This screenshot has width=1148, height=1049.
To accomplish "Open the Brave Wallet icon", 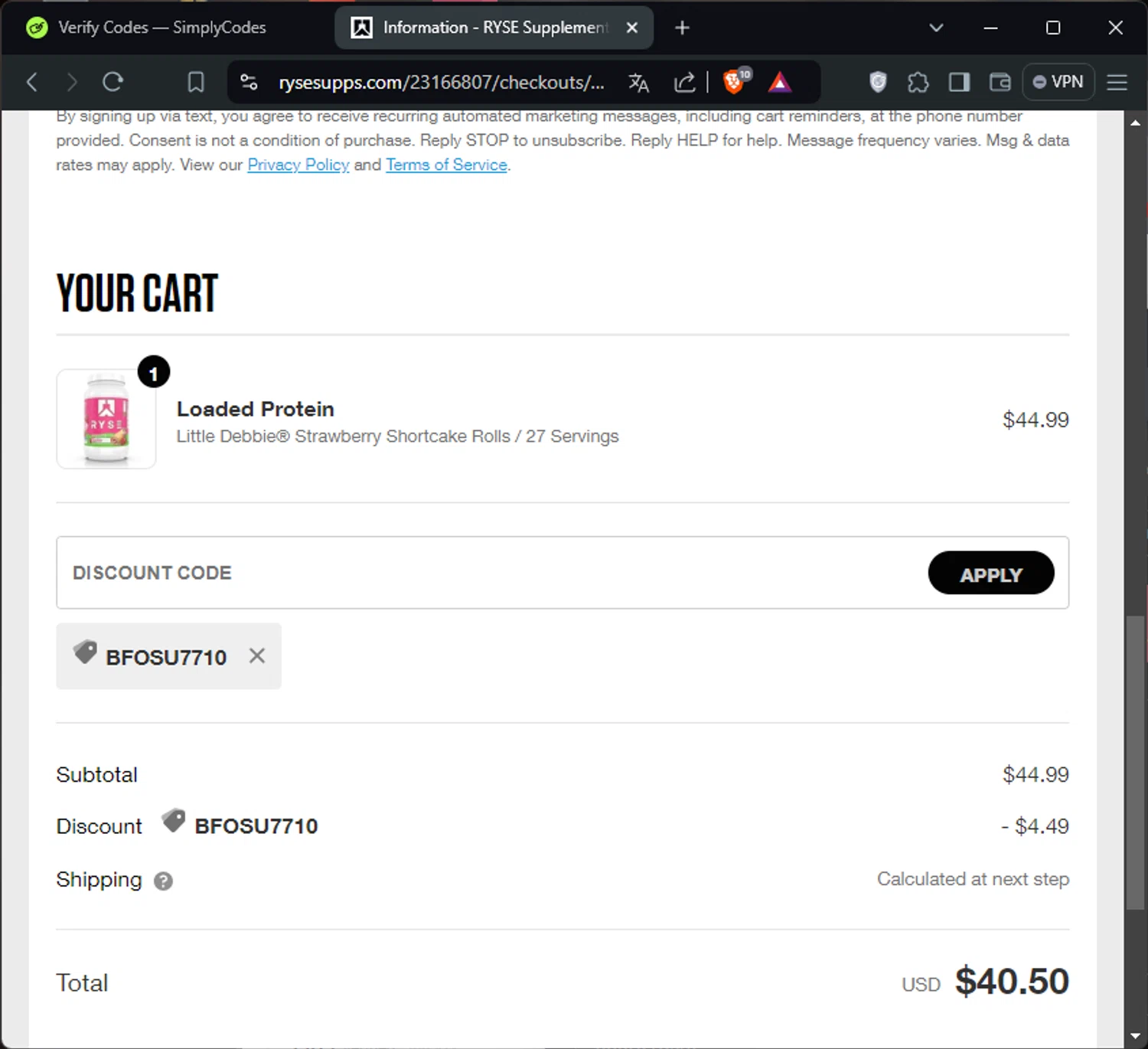I will pos(1000,82).
